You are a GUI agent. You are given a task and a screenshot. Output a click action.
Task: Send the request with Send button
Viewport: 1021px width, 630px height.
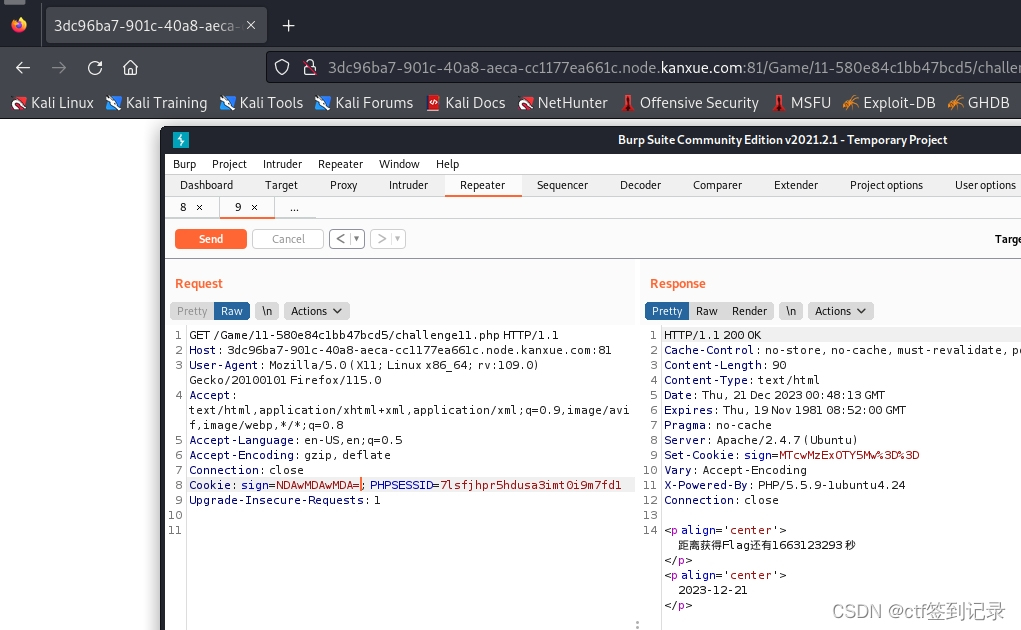[x=210, y=239]
